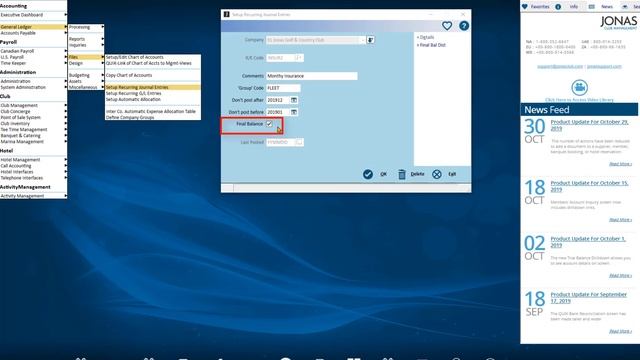This screenshot has width=640, height=360.
Task: Open the calendar picker for Don't post after
Action: point(293,100)
